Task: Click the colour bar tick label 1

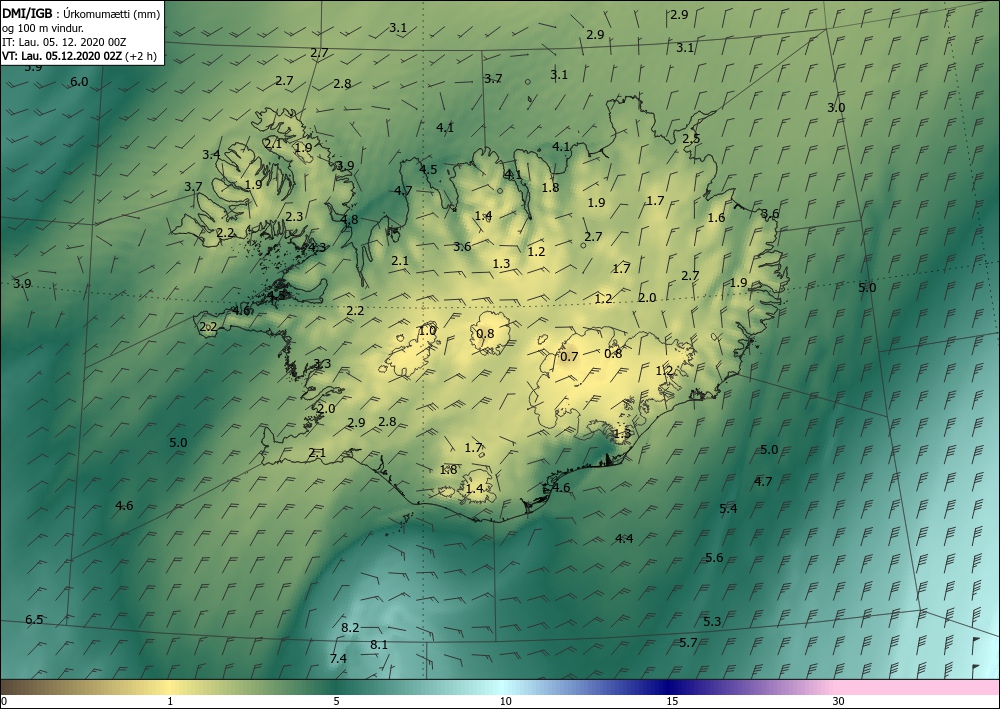Action: tap(170, 702)
